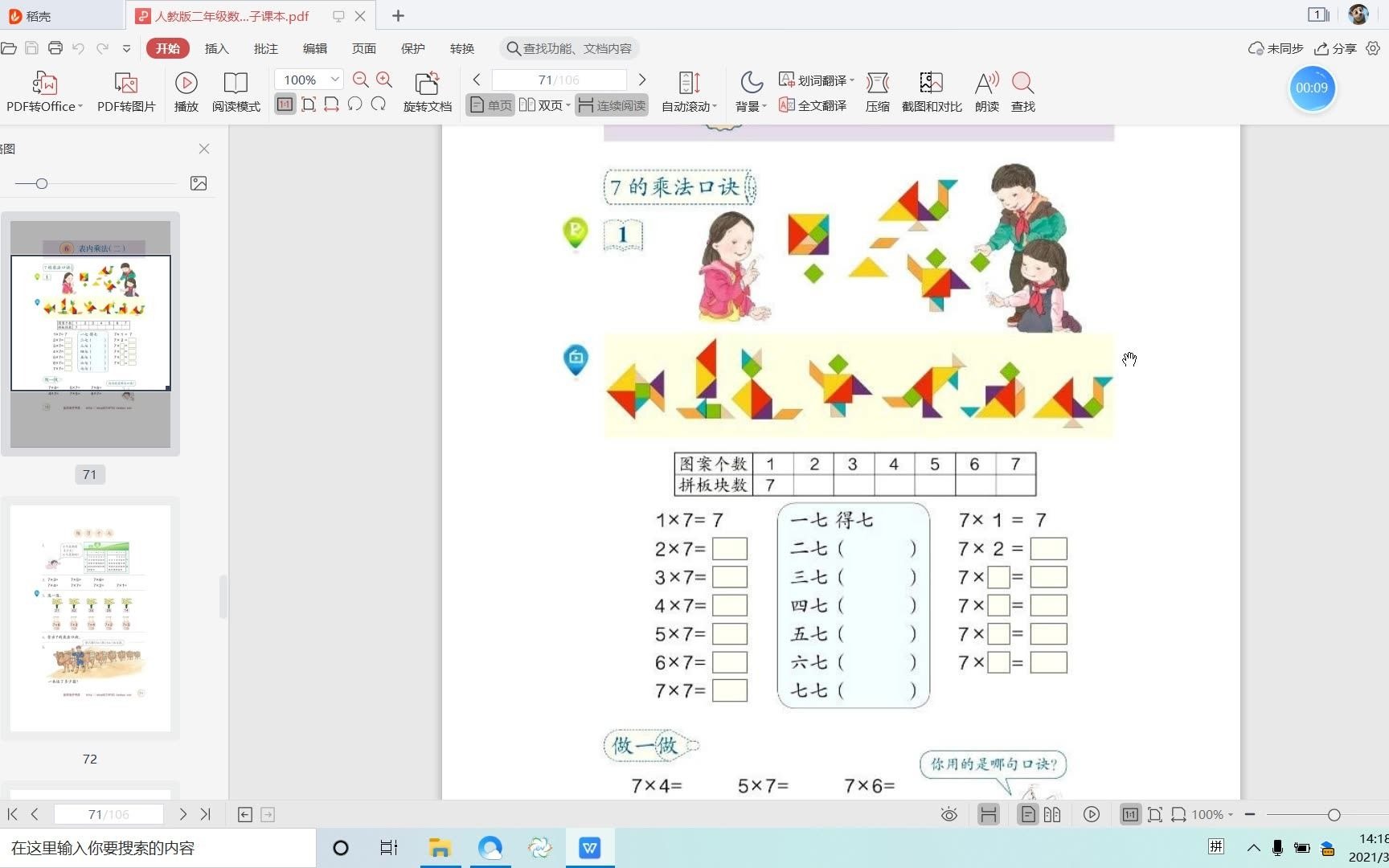This screenshot has height=868, width=1389.
Task: Toggle 连续阅读 continuous reading
Action: coord(612,105)
